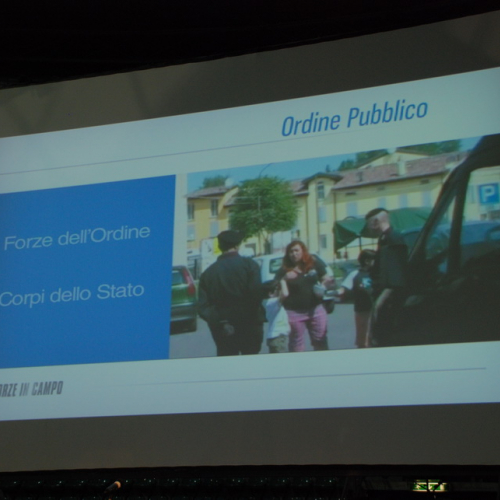Select the officer standing with his back turned
The width and height of the screenshot is (500, 500).
click(x=232, y=293)
